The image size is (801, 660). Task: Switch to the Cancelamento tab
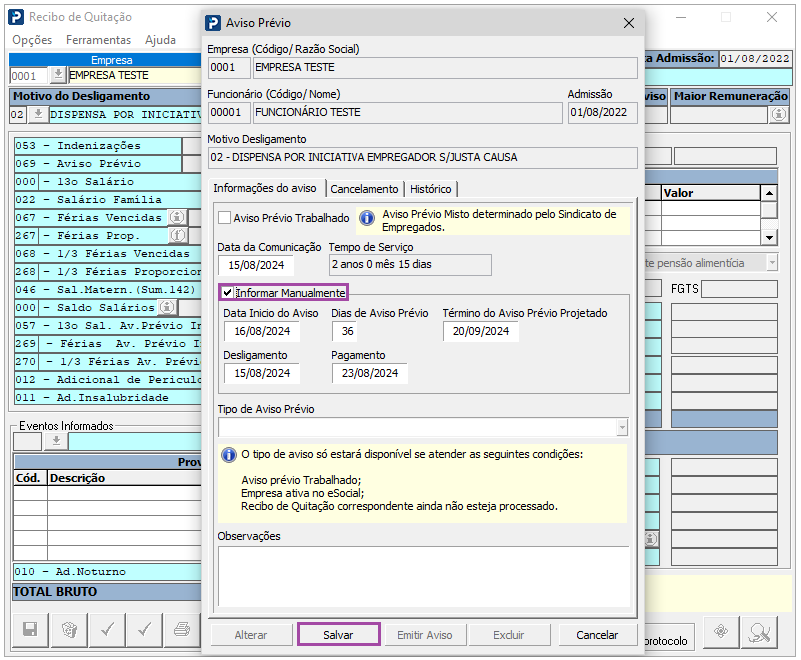364,189
